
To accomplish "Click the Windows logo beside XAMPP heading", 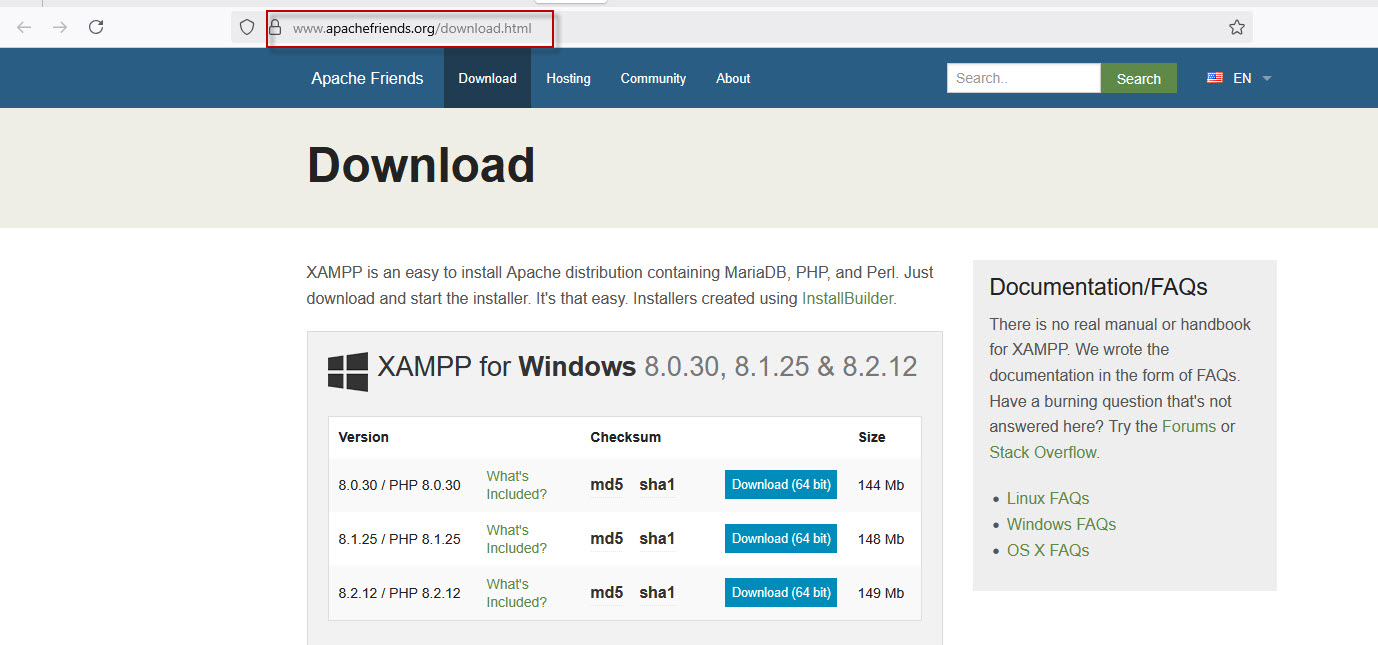I will (x=348, y=371).
